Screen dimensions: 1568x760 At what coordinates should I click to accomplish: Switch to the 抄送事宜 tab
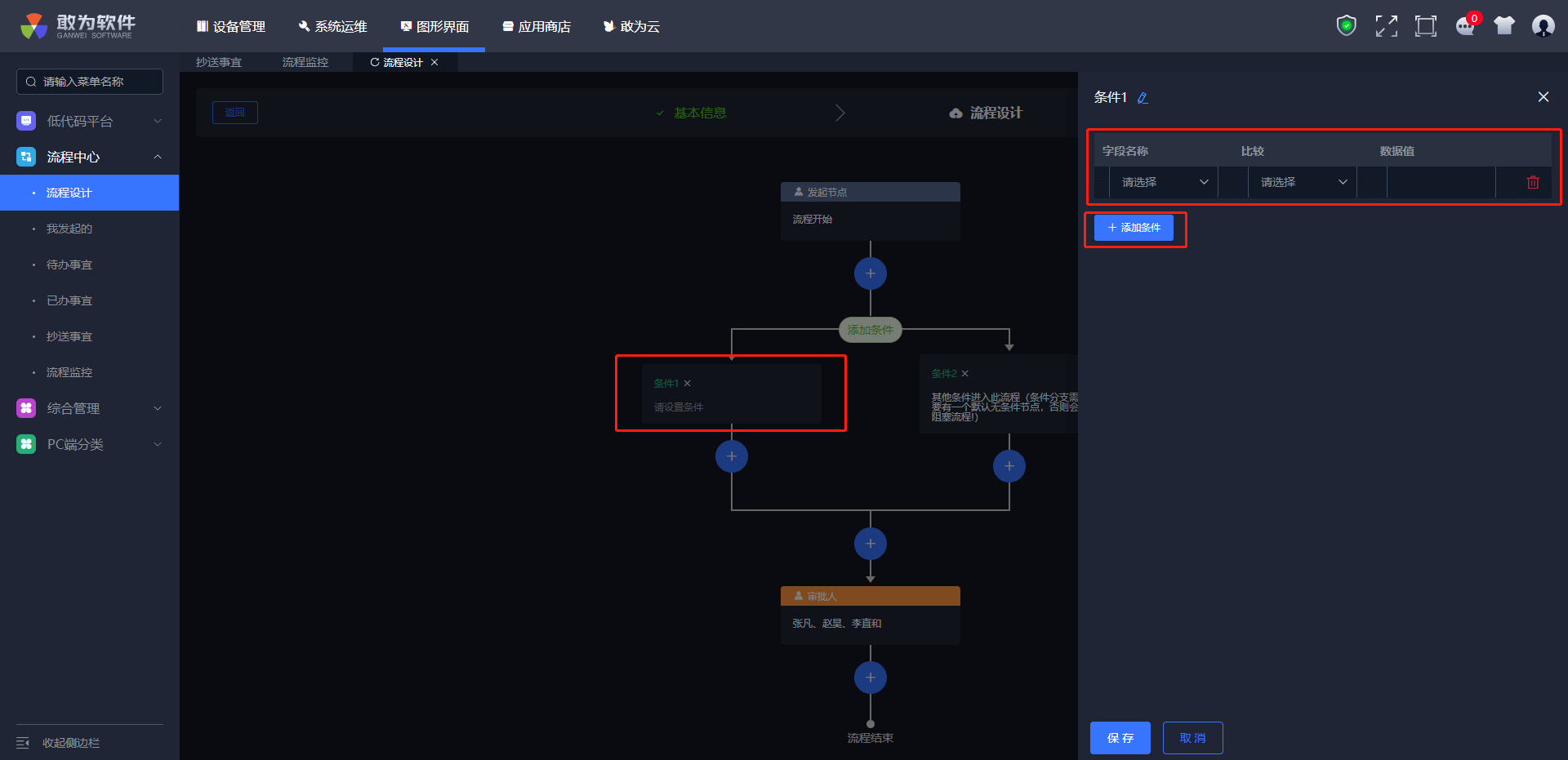click(219, 62)
